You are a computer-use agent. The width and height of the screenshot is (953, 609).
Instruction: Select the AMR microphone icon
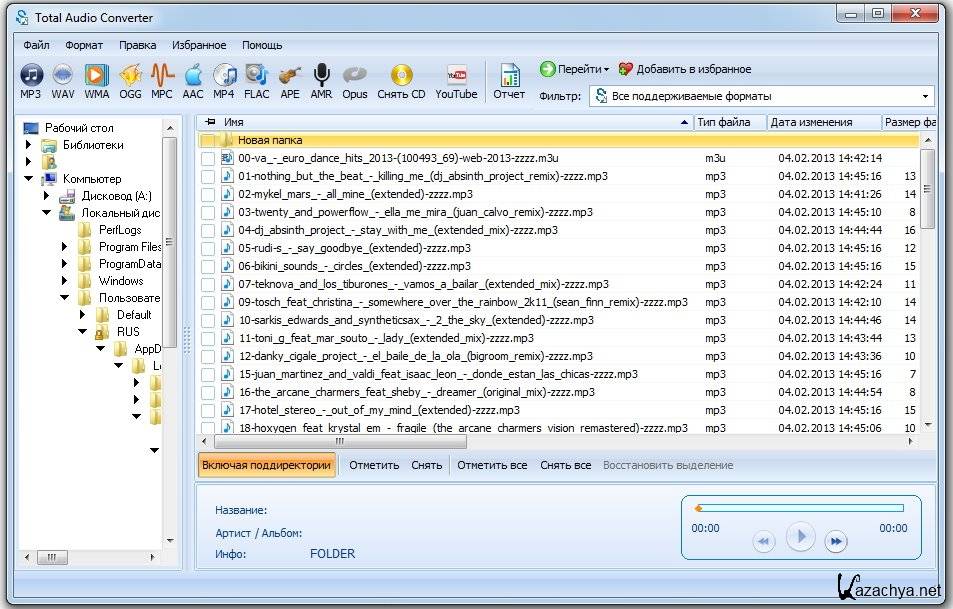[321, 79]
